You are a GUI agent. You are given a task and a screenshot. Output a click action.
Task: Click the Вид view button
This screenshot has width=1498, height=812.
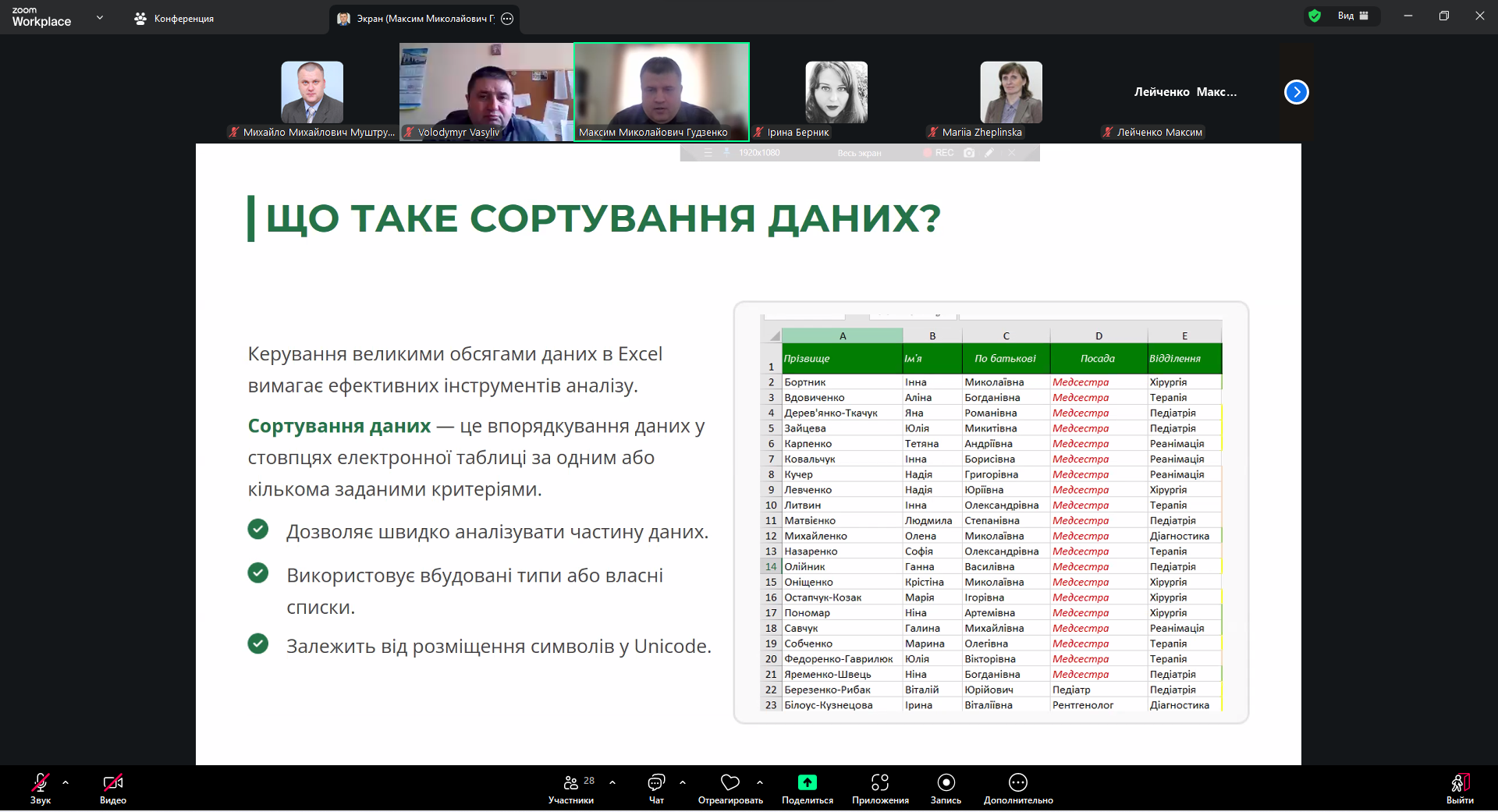1352,16
